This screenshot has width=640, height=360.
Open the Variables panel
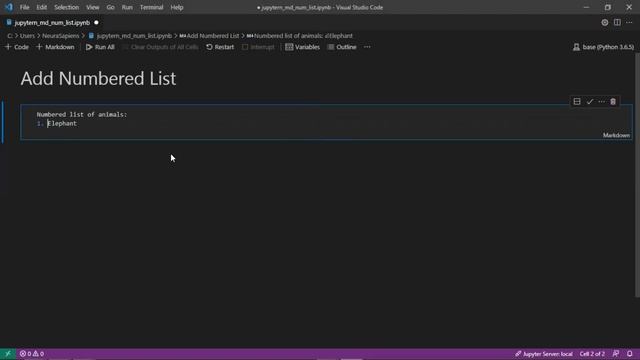pos(302,47)
